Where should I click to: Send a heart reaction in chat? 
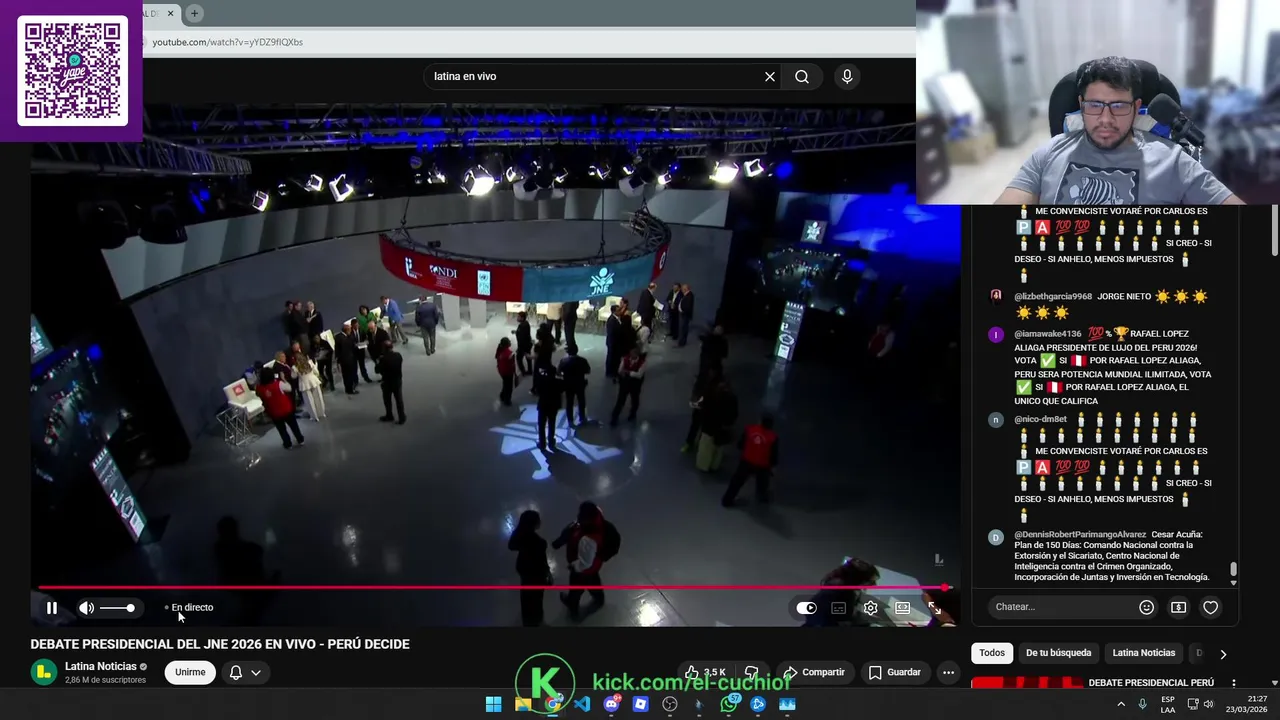1211,607
